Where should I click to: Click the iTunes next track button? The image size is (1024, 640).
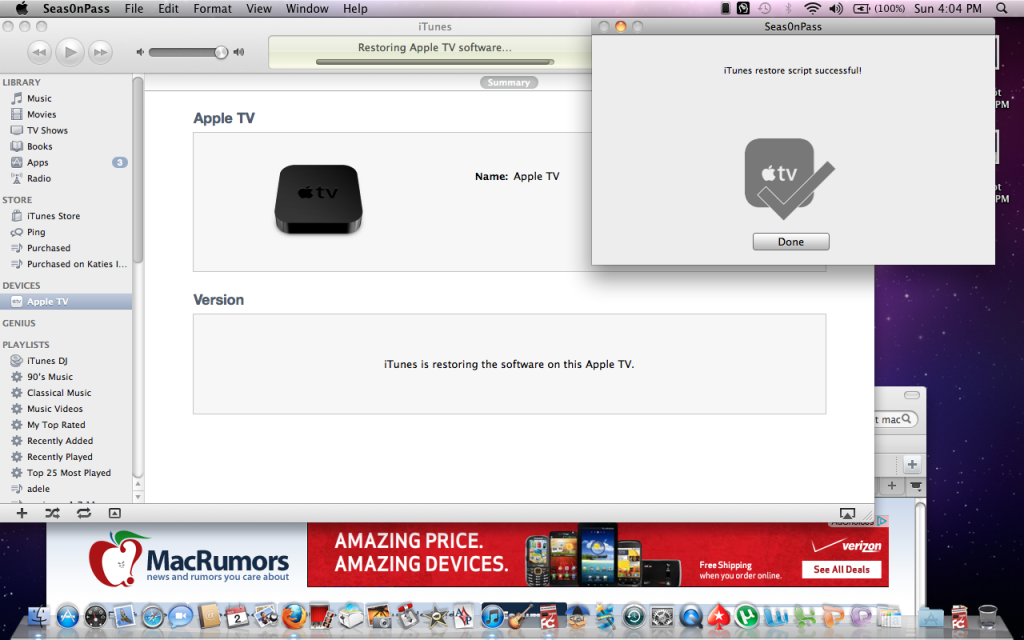click(x=100, y=52)
